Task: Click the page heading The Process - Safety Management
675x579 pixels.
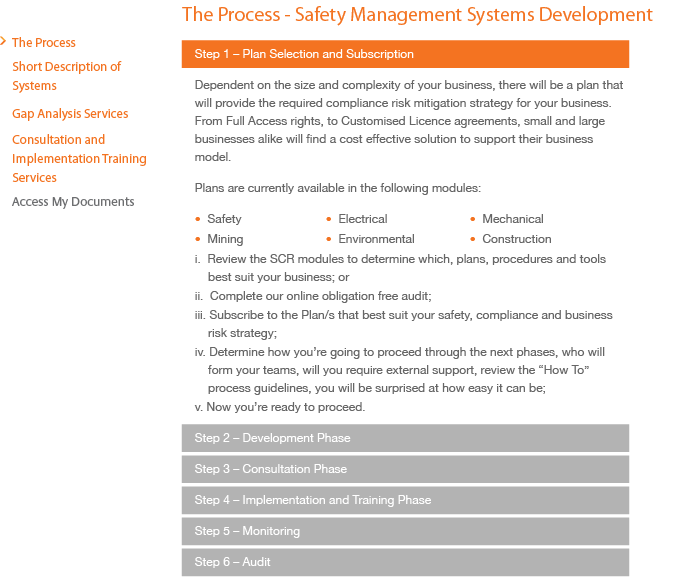Action: click(x=417, y=15)
